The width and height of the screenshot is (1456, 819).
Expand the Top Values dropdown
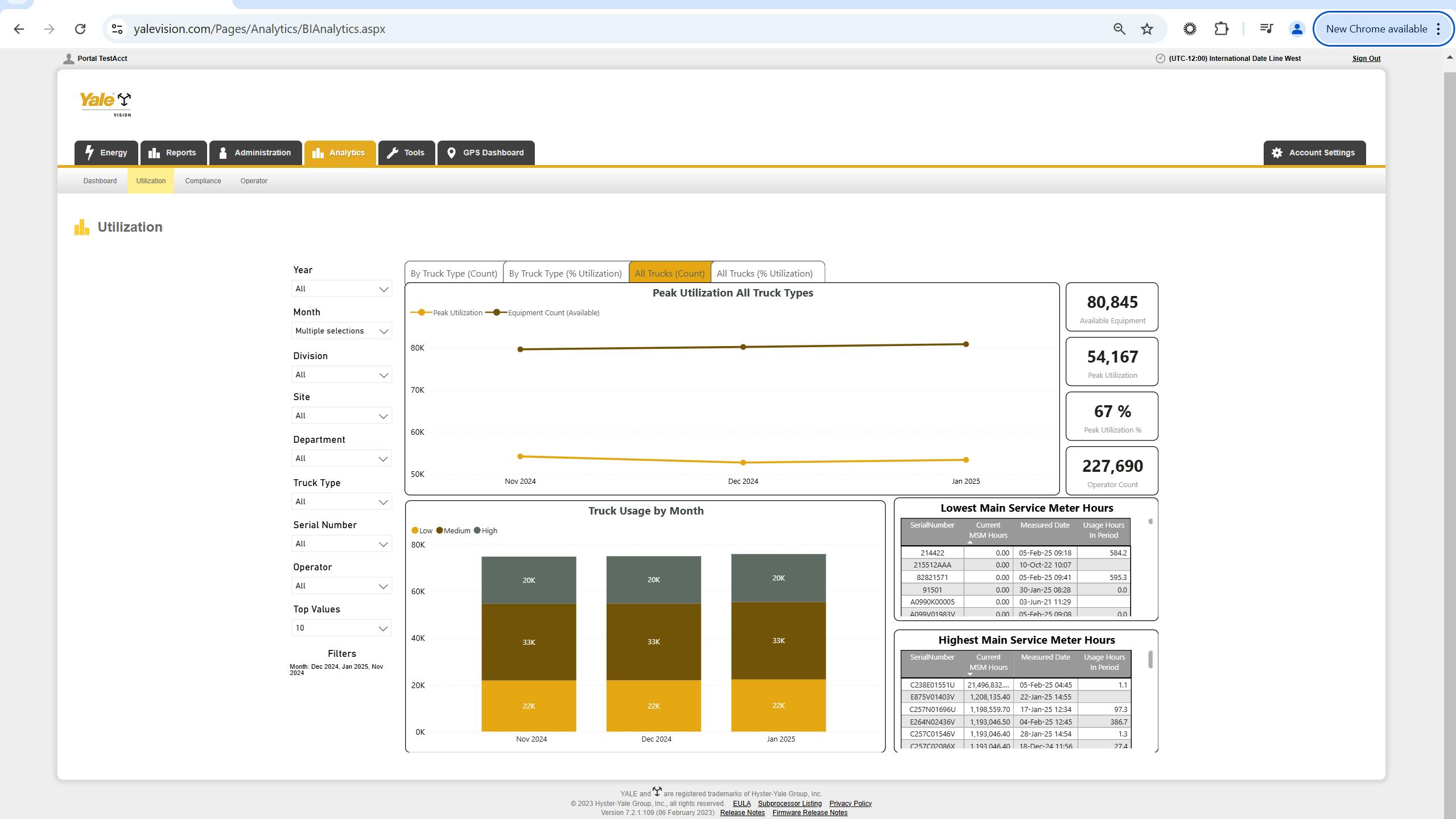pyautogui.click(x=341, y=628)
